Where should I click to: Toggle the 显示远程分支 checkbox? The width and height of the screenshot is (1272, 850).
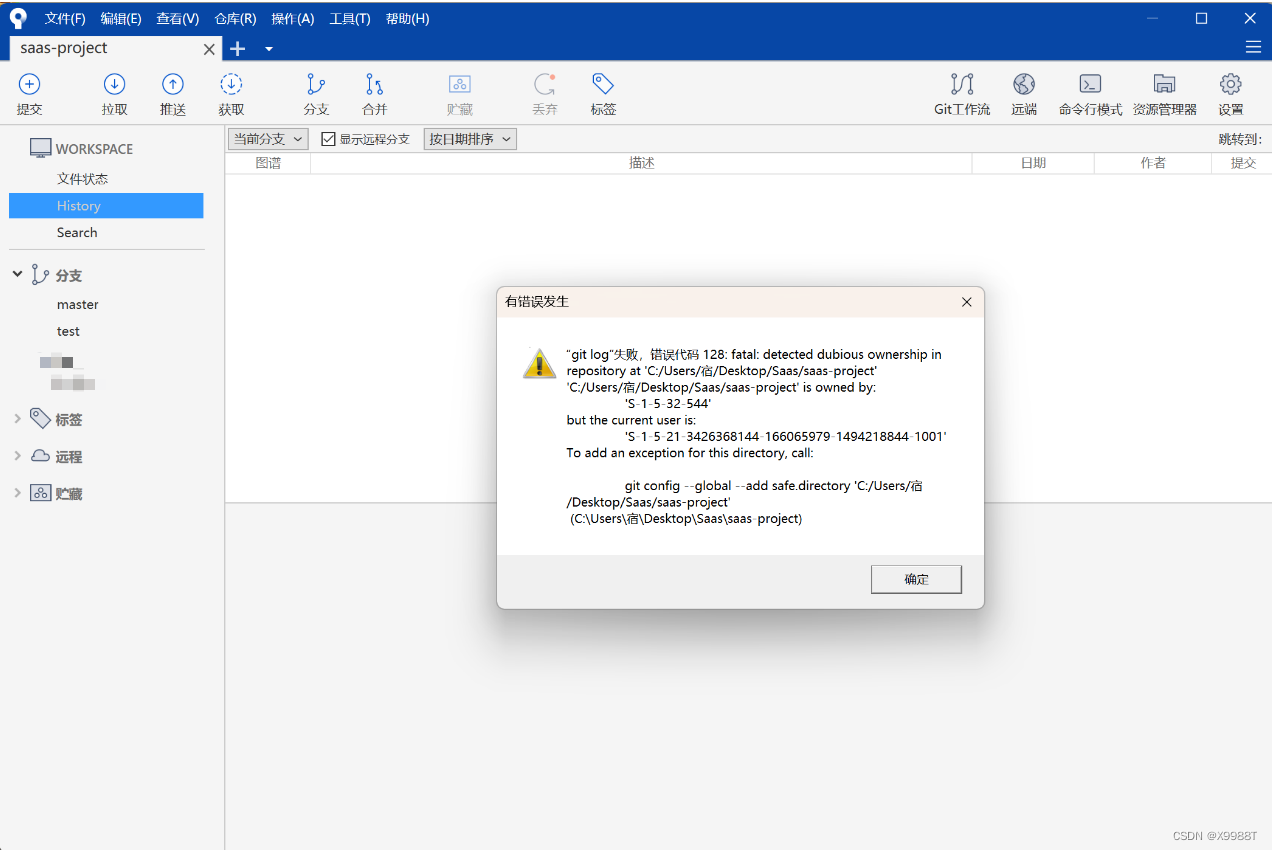[x=327, y=138]
